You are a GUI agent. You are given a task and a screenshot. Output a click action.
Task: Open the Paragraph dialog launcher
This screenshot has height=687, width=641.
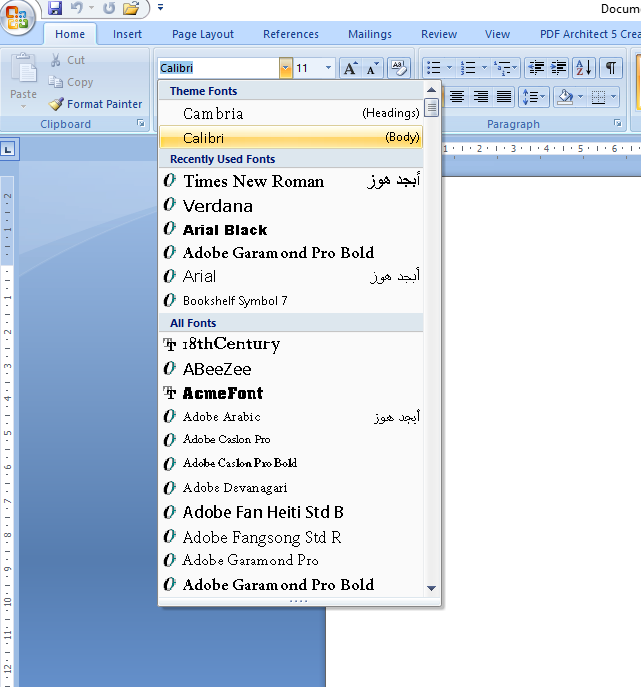click(x=617, y=124)
